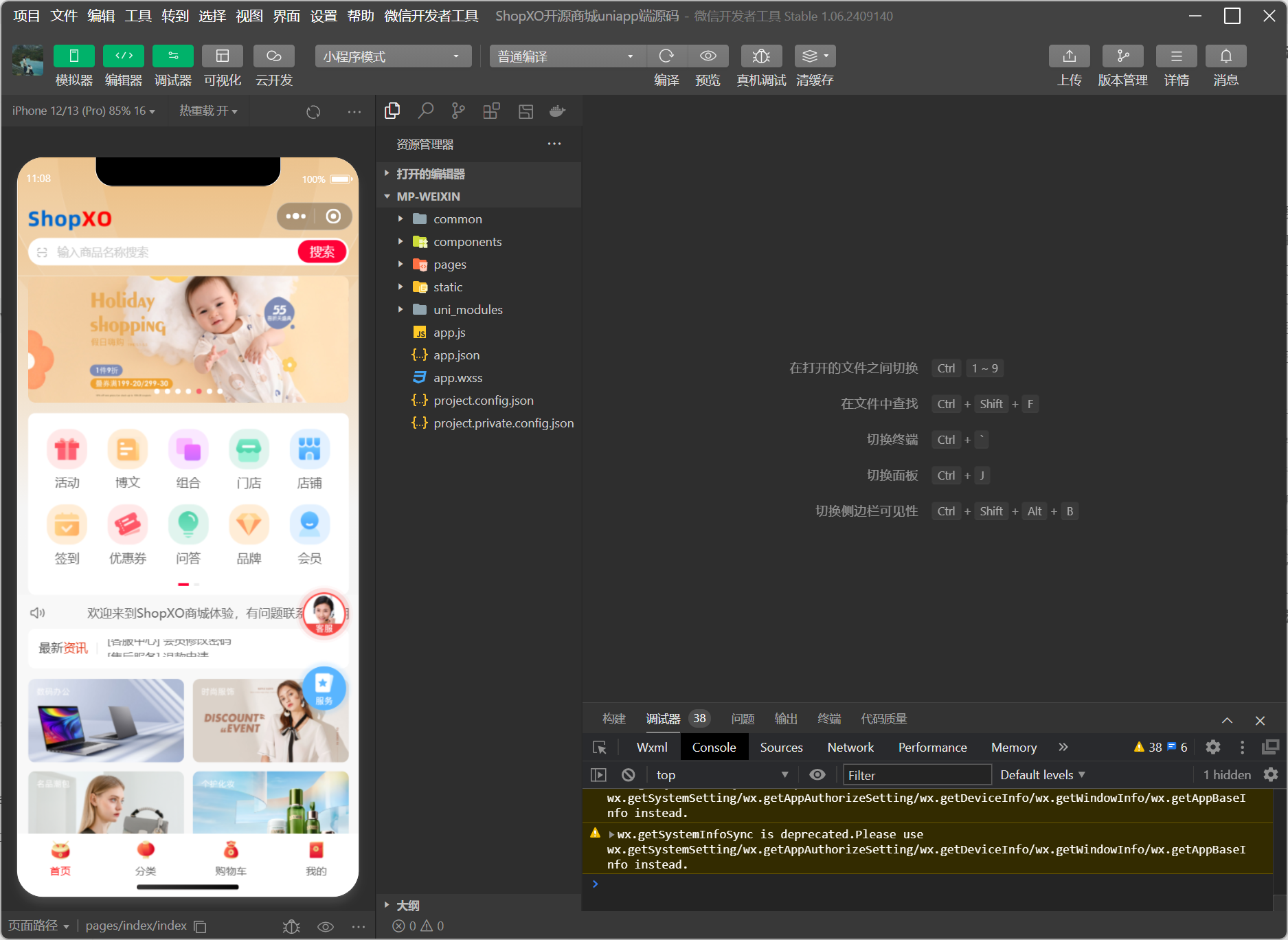Switch to the Code Quality tab
The width and height of the screenshot is (1288, 940).
(x=884, y=719)
